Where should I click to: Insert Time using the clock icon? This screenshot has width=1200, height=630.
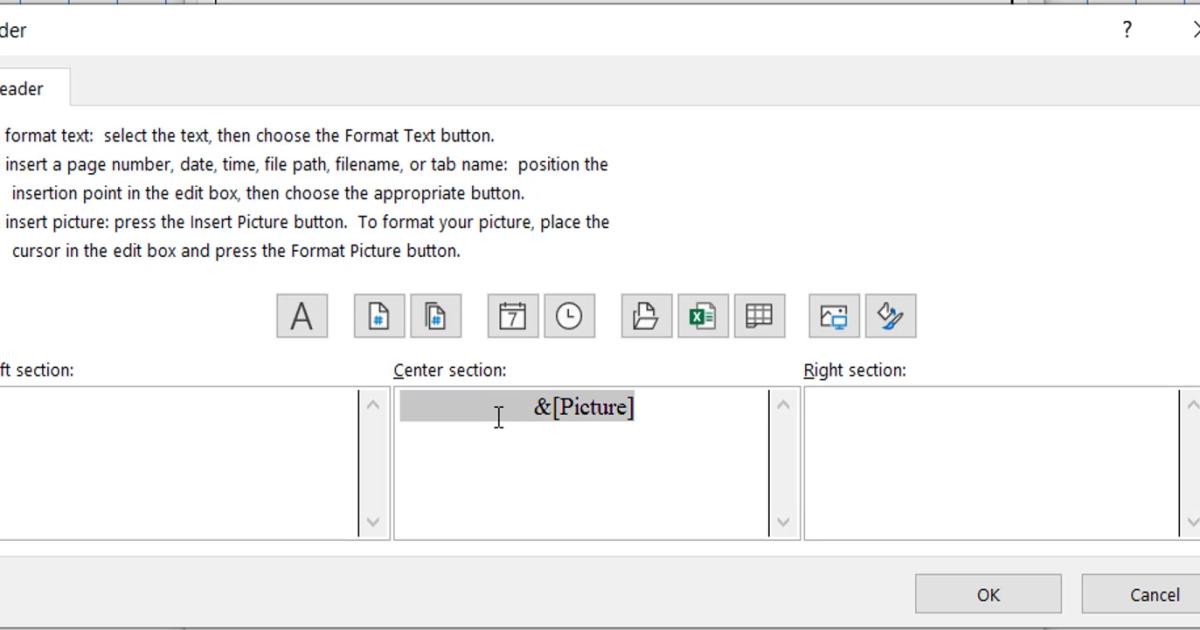click(x=569, y=316)
